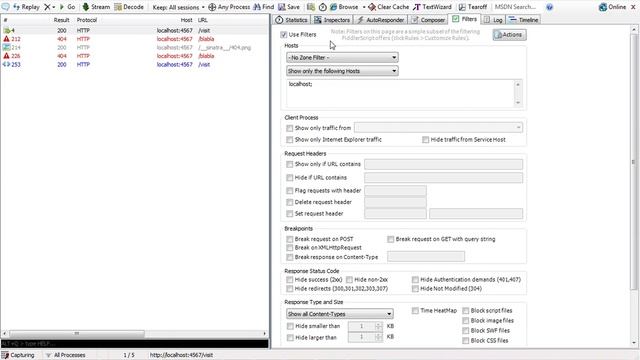Open the AutoResponder tab

tap(380, 20)
